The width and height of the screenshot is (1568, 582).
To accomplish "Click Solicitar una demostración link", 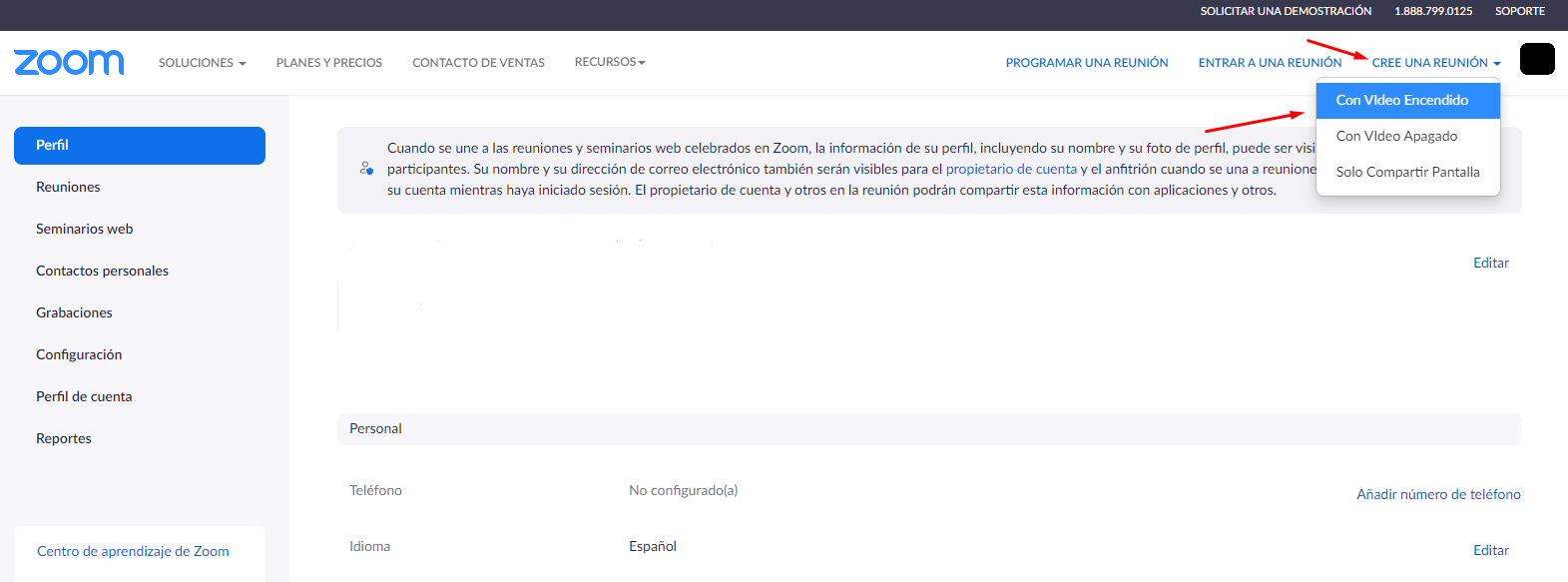I will tap(1286, 11).
